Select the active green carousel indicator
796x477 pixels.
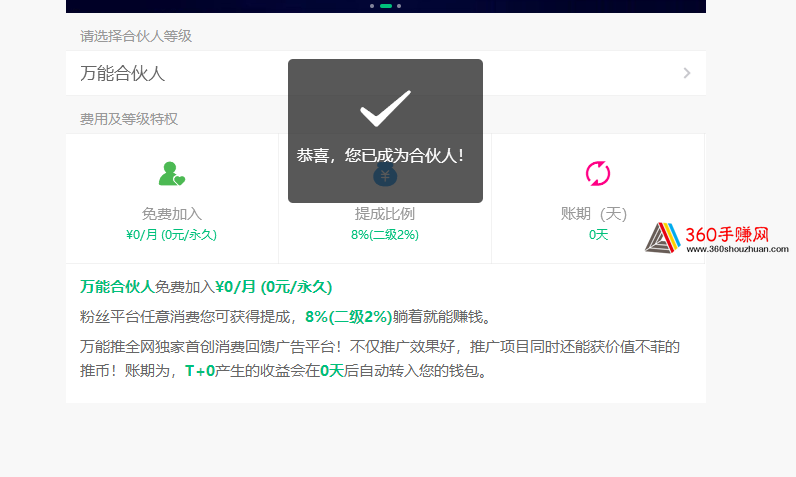(386, 6)
